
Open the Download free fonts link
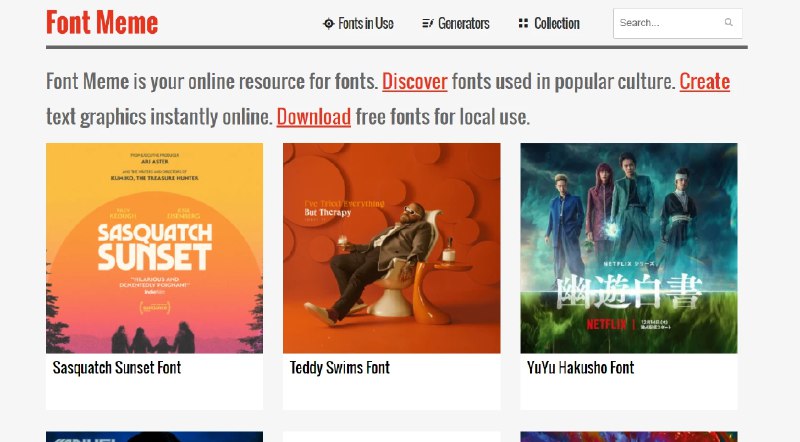click(313, 117)
